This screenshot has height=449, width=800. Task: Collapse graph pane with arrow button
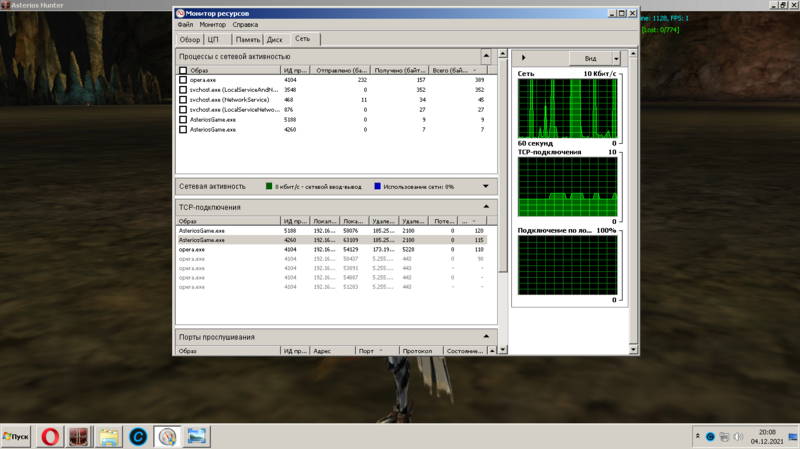click(523, 58)
